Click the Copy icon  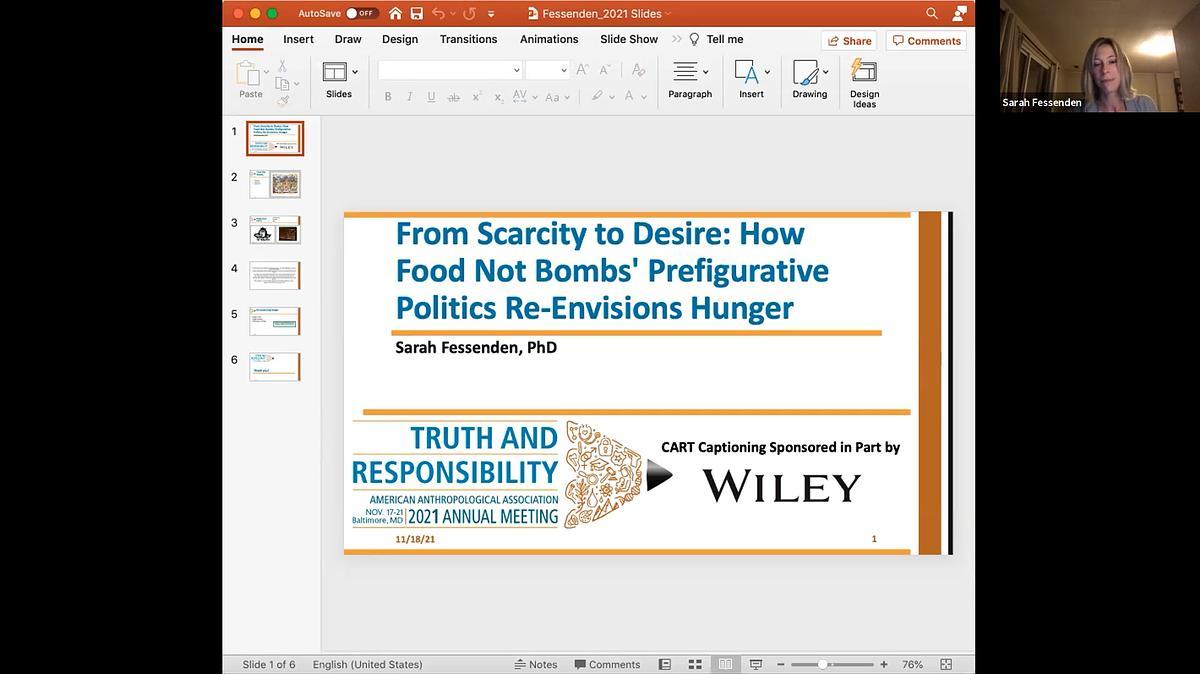tap(283, 84)
